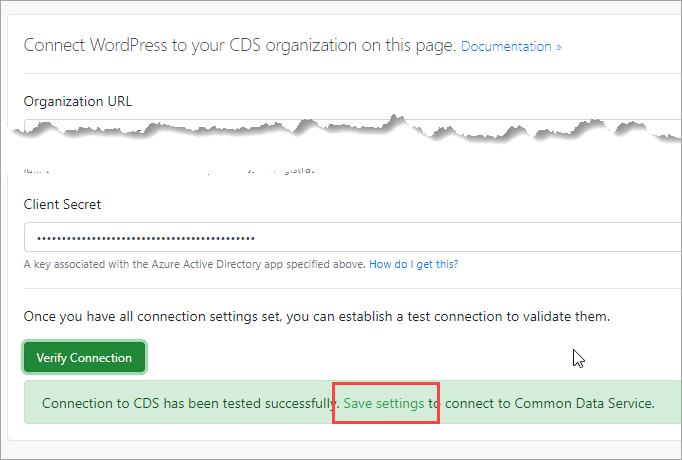Image resolution: width=682 pixels, height=460 pixels.
Task: Click the Organization URL label
Action: 78,101
